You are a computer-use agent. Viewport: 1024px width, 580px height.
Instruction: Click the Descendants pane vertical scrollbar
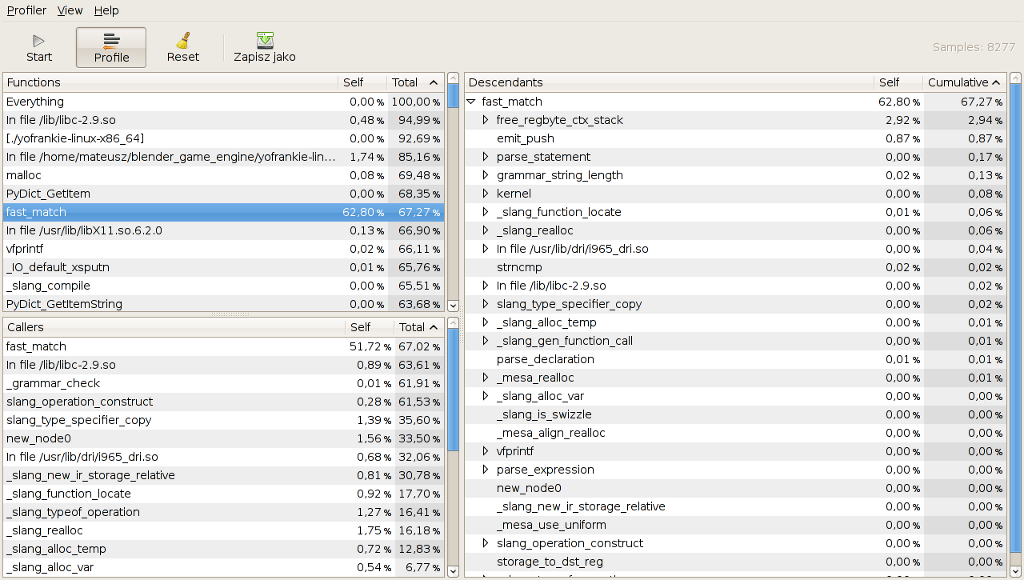coord(1015,200)
